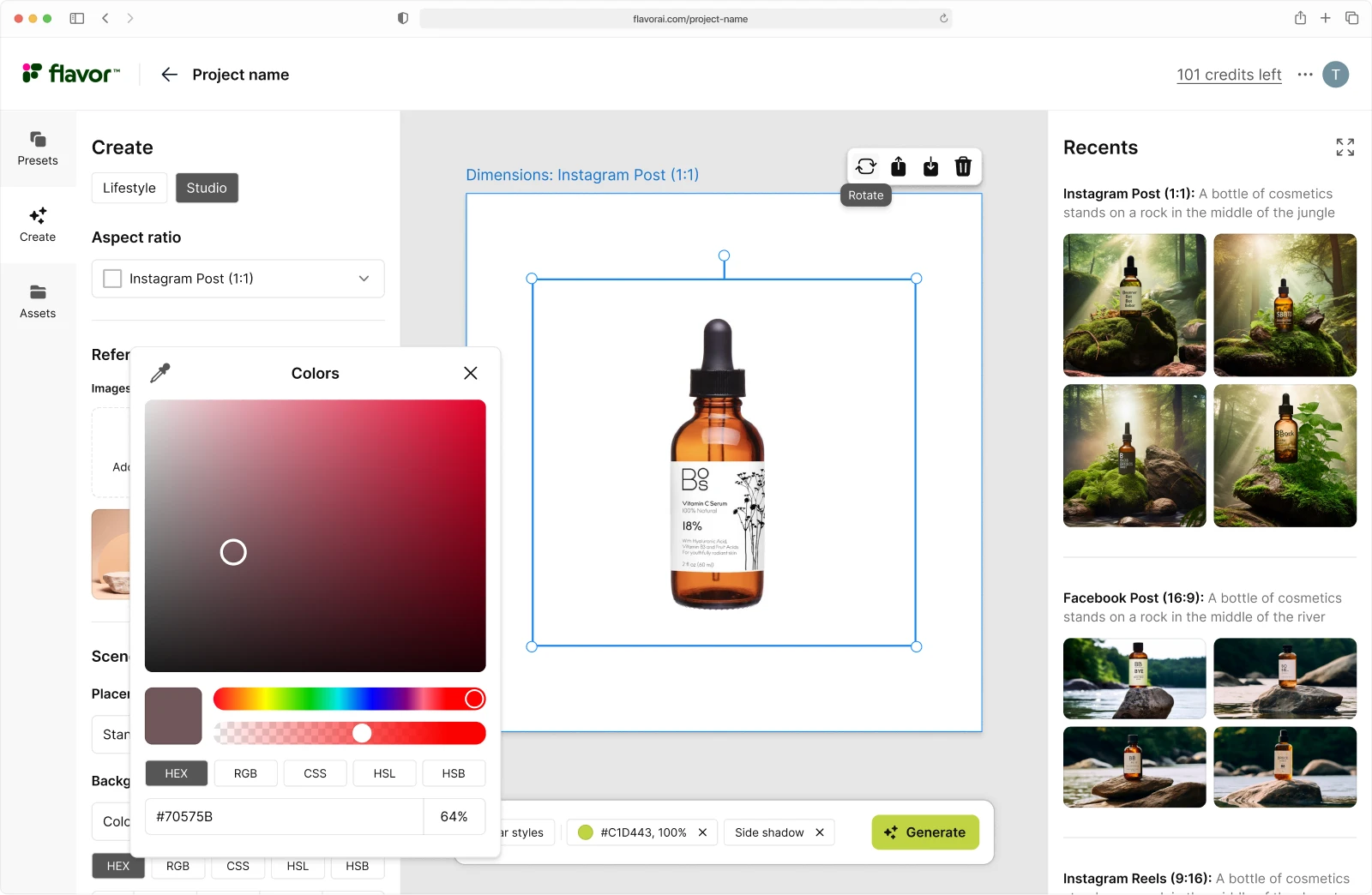Image resolution: width=1372 pixels, height=895 pixels.
Task: Click the hex value field #70575B
Action: coord(284,817)
